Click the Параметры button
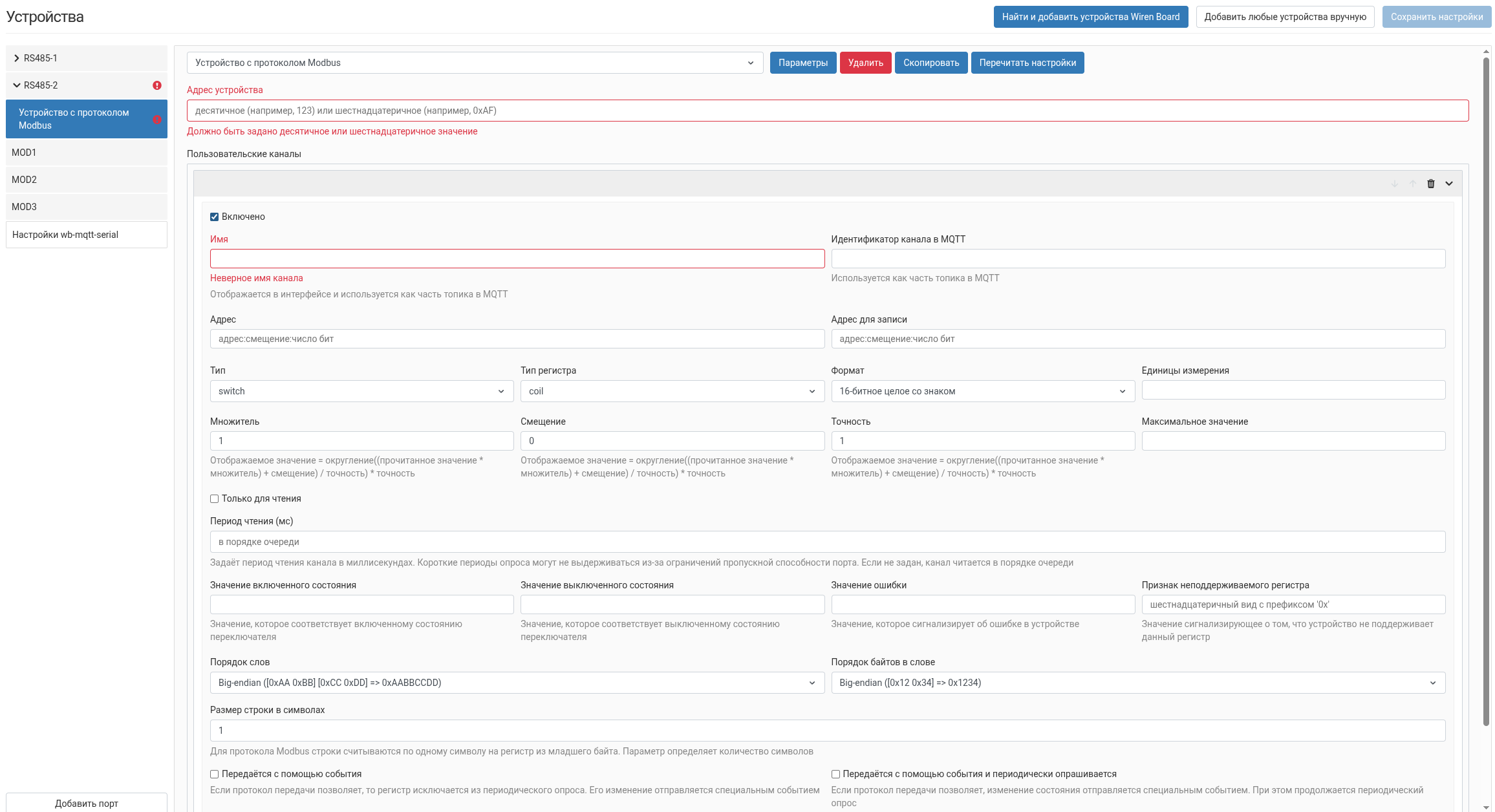The image size is (1495, 812). coord(803,63)
